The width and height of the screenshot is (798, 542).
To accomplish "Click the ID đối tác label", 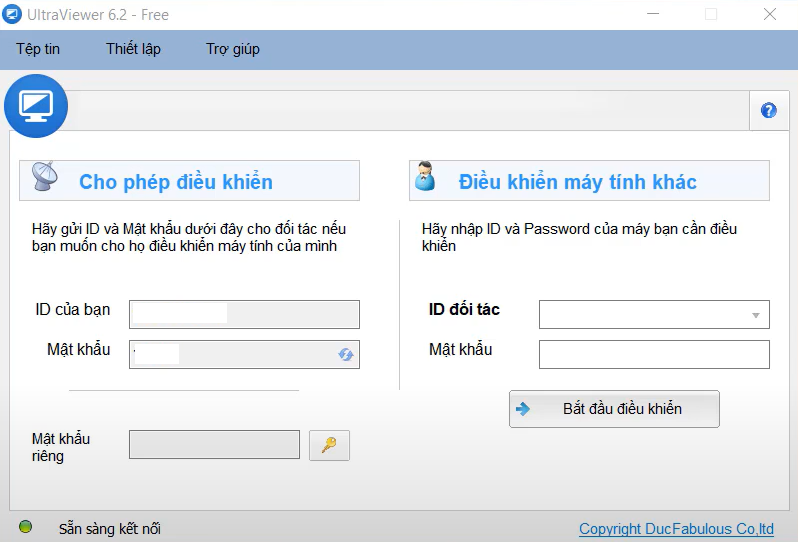I will 464,309.
